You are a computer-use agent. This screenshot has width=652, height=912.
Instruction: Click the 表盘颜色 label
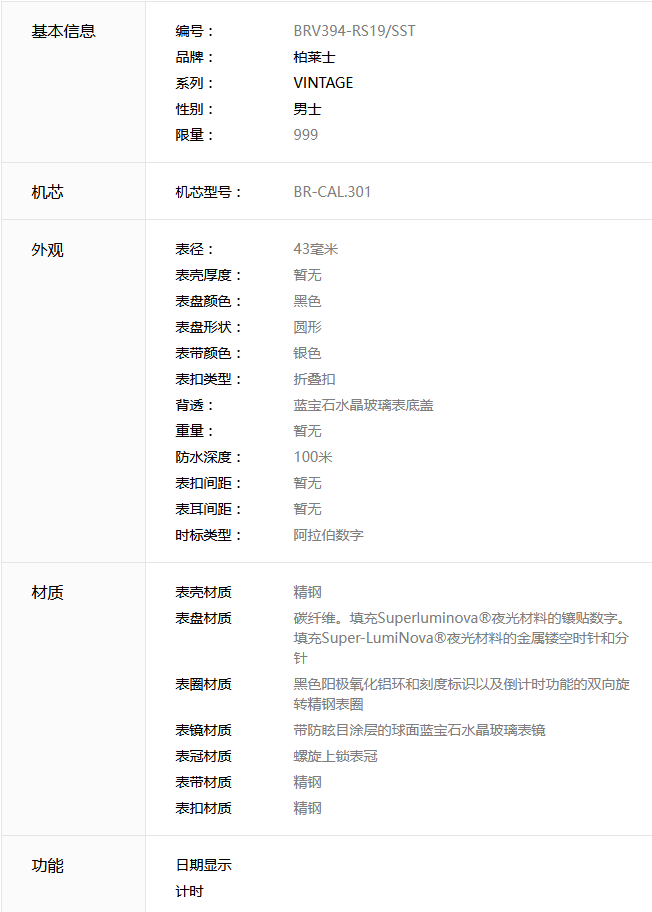pyautogui.click(x=209, y=301)
